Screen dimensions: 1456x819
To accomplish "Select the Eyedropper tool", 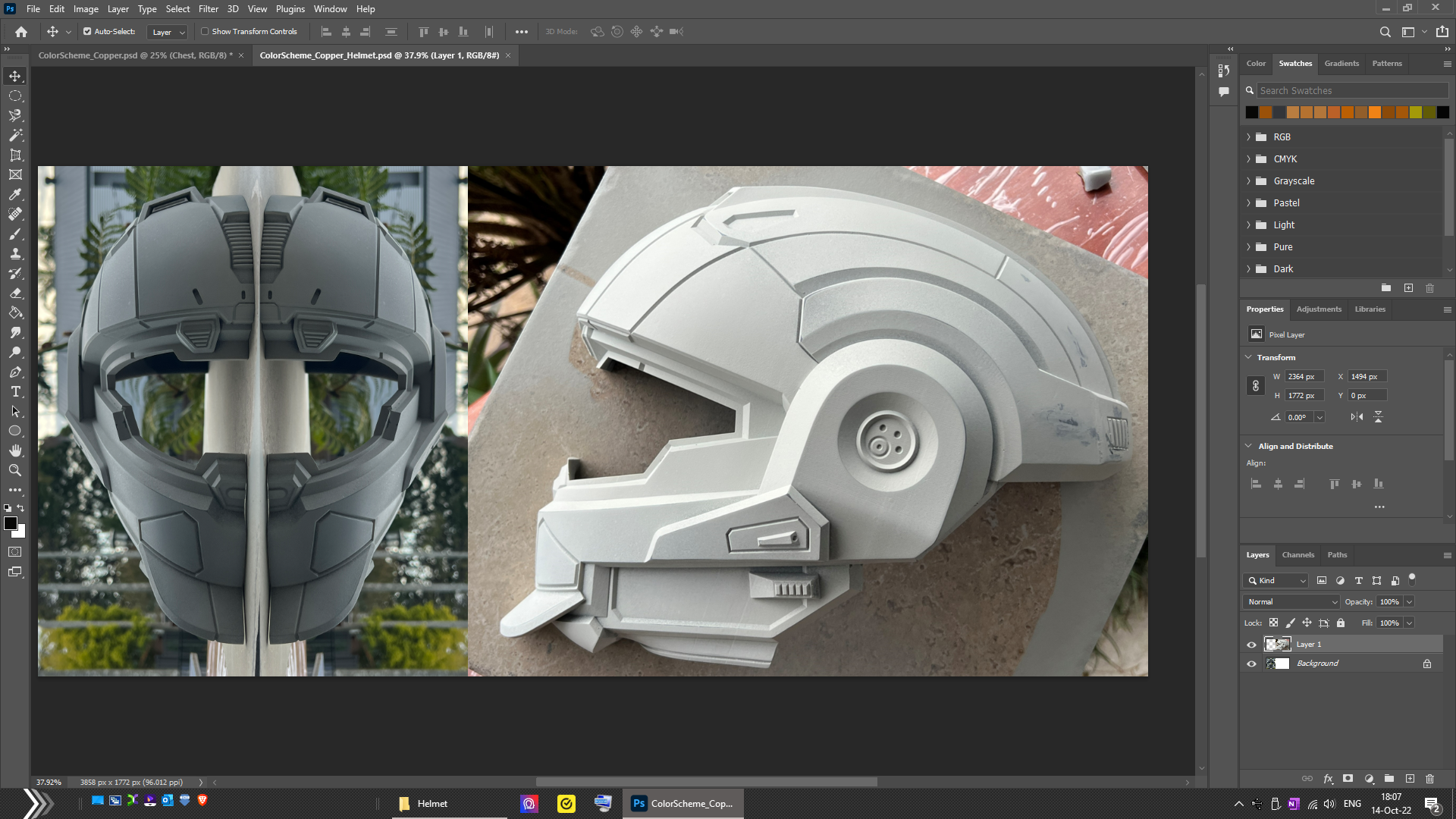I will point(15,194).
